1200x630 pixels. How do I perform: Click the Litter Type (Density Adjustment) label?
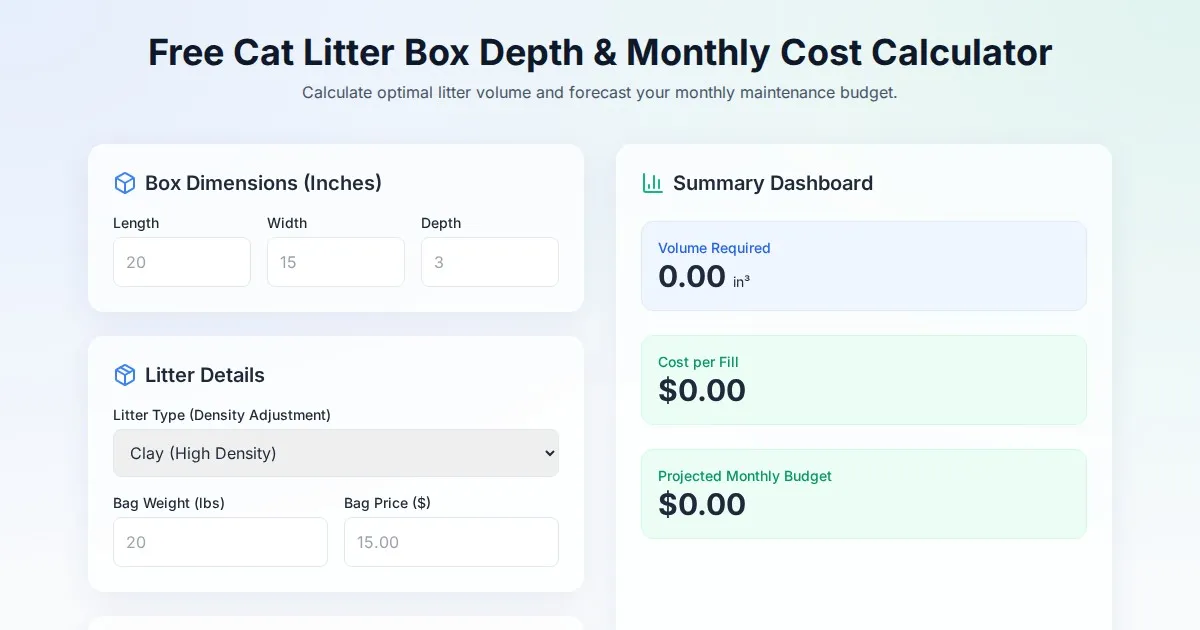222,415
